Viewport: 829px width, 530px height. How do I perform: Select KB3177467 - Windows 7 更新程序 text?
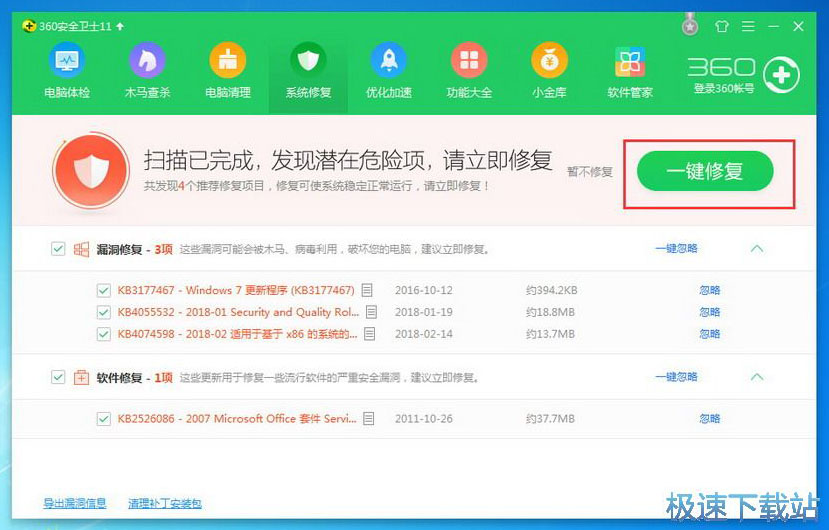tap(236, 290)
